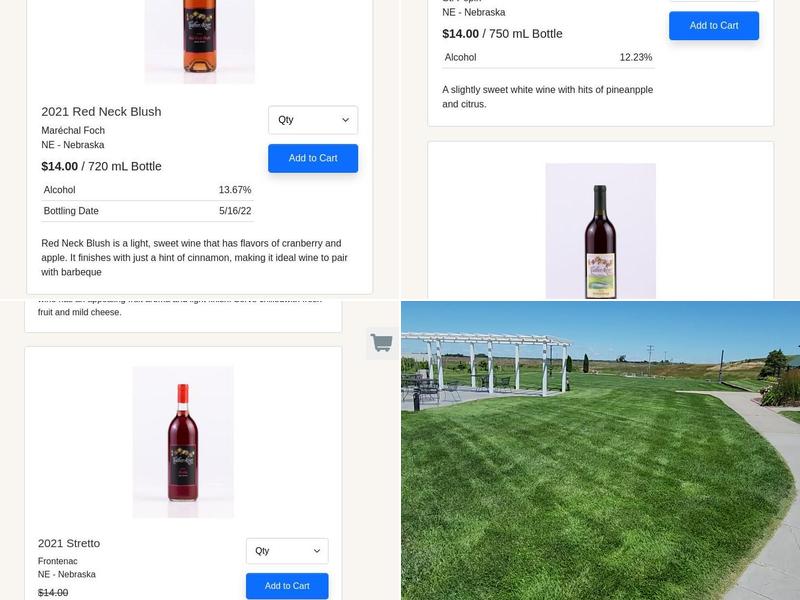Add 2021 Red Neck Blush to cart
Image resolution: width=800 pixels, height=600 pixels.
313,158
